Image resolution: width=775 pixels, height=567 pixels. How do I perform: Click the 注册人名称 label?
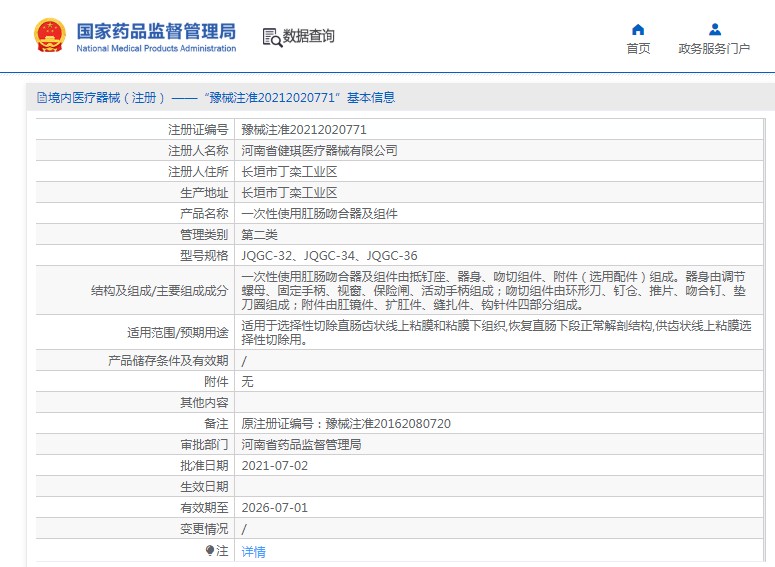pyautogui.click(x=198, y=150)
